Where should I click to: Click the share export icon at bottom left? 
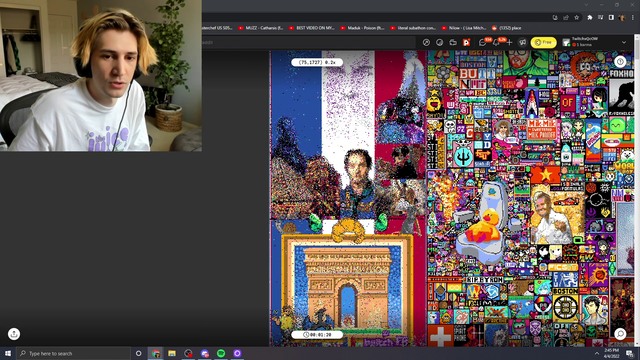pos(14,334)
